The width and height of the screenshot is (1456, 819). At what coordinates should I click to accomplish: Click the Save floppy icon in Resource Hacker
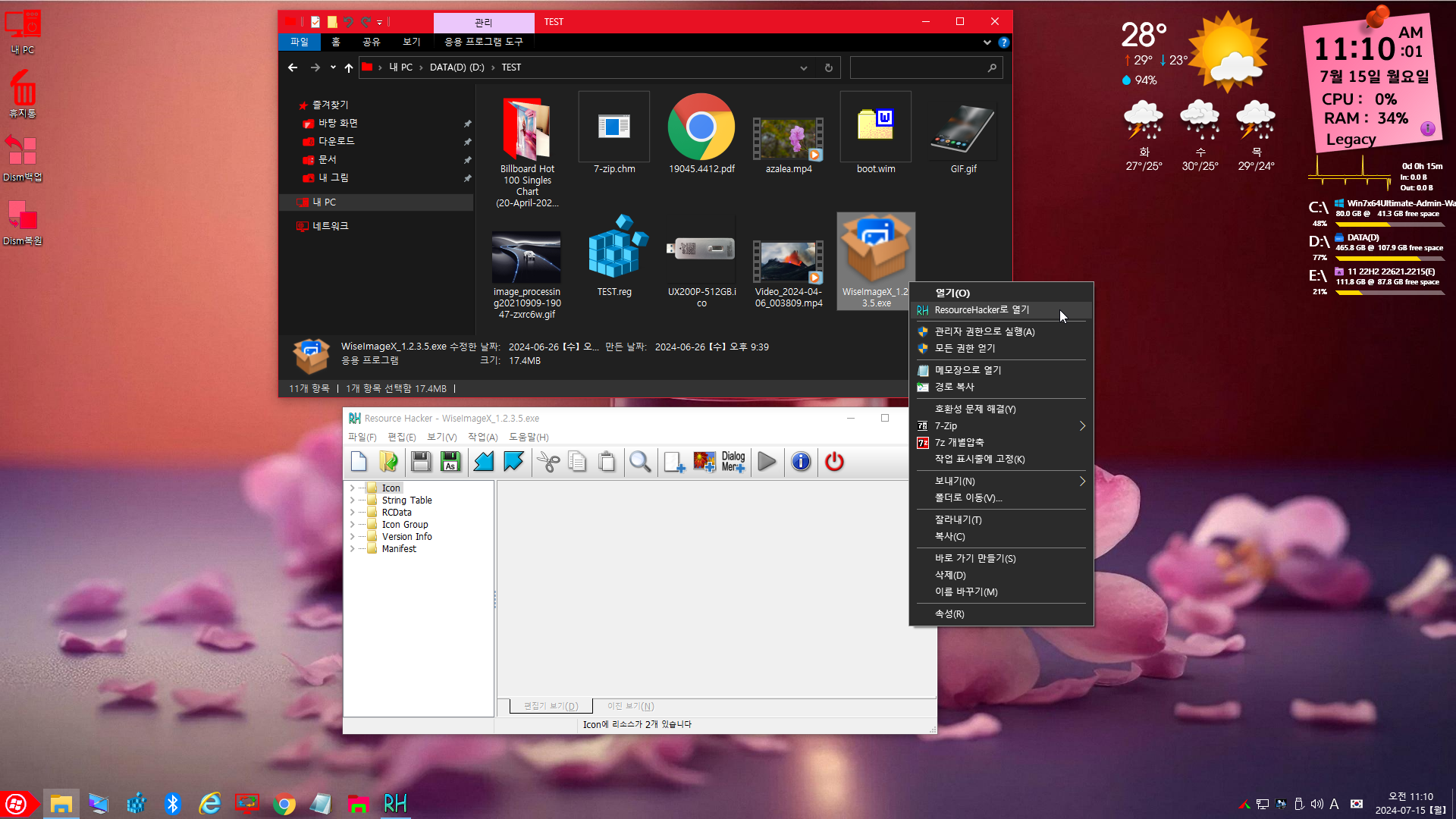point(421,461)
